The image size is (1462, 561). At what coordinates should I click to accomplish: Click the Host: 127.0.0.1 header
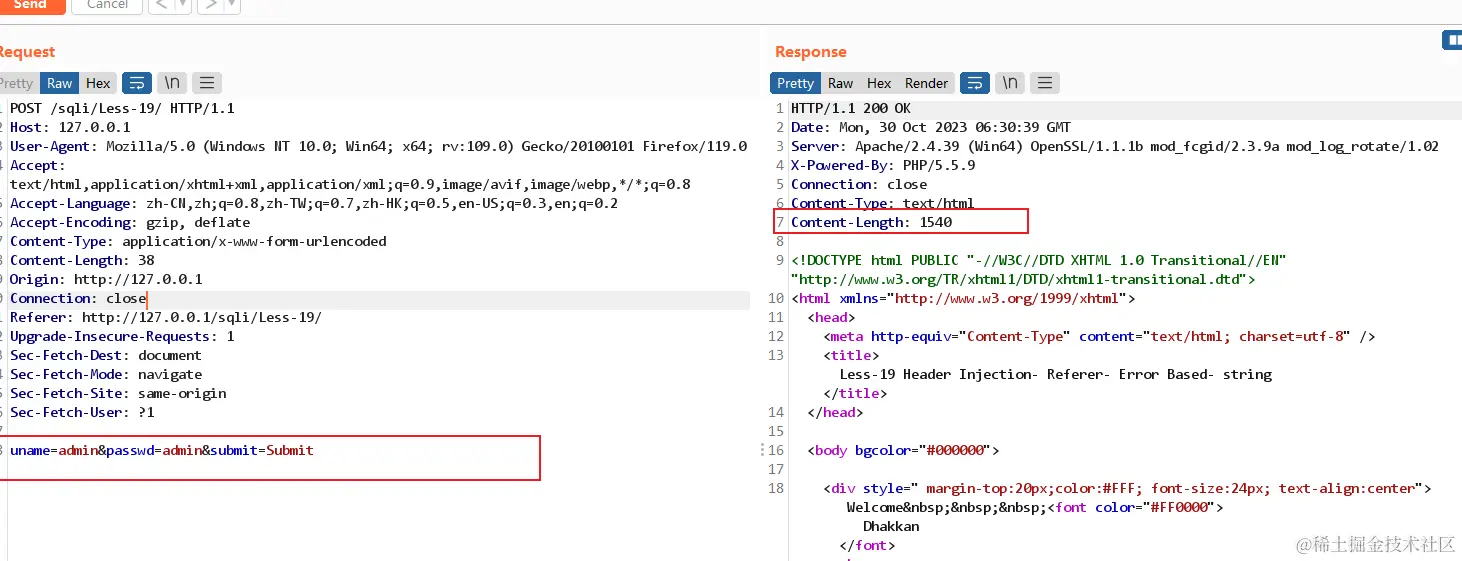(70, 127)
